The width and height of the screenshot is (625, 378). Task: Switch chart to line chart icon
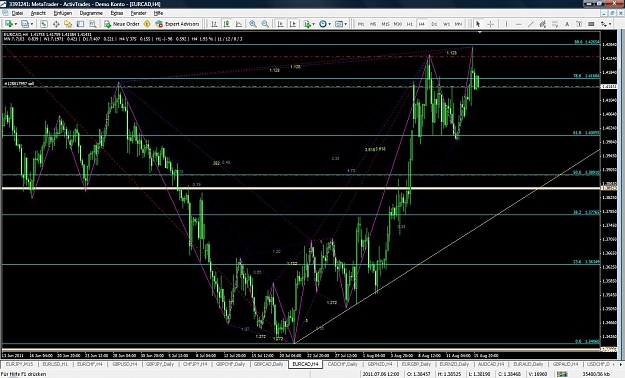[239, 24]
